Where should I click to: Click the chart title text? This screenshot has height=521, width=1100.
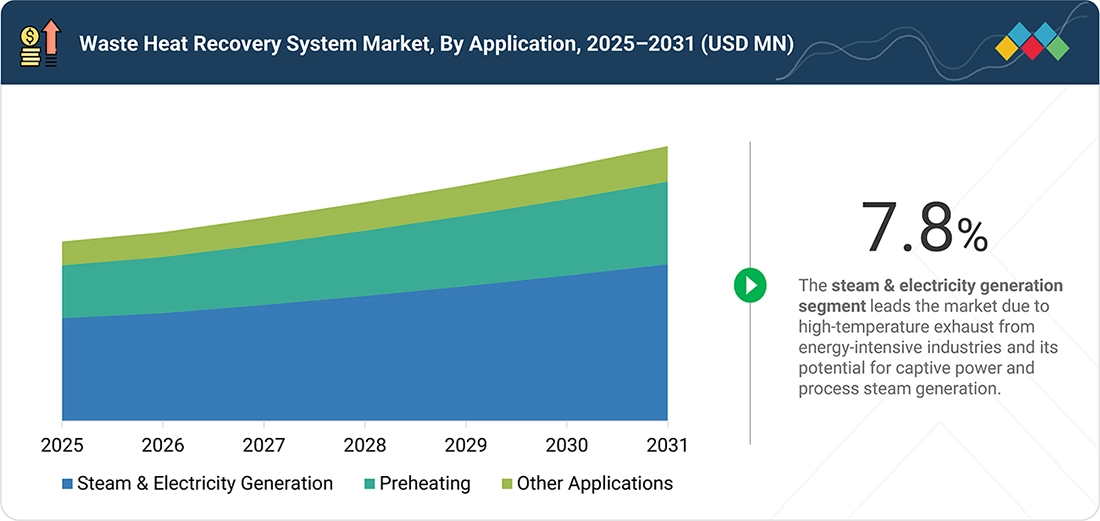click(436, 44)
